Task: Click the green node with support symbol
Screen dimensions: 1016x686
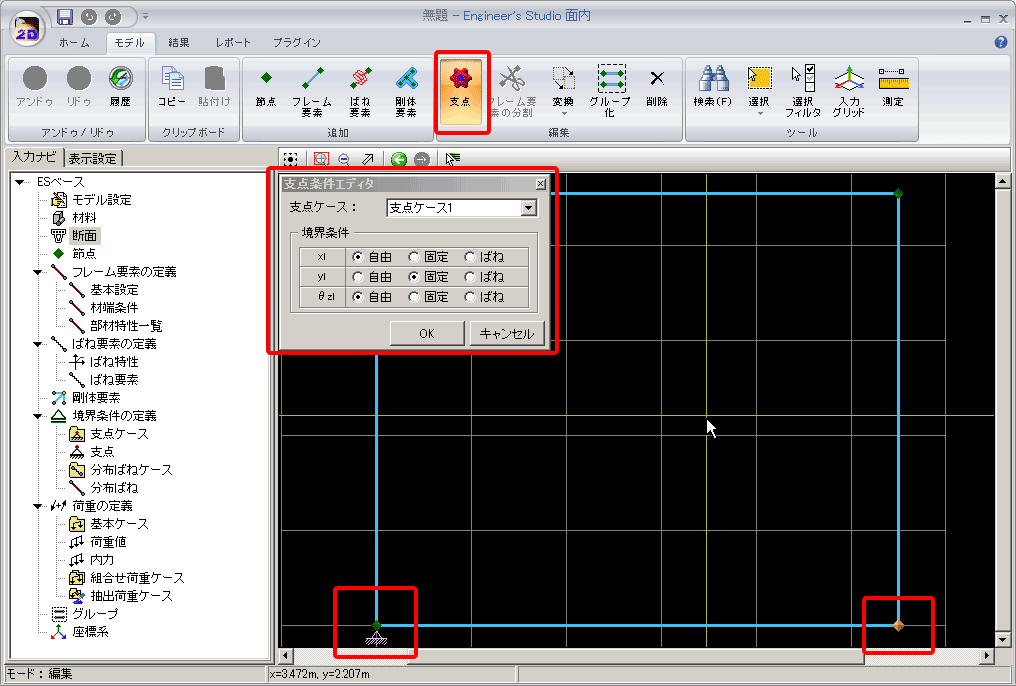Action: [376, 626]
